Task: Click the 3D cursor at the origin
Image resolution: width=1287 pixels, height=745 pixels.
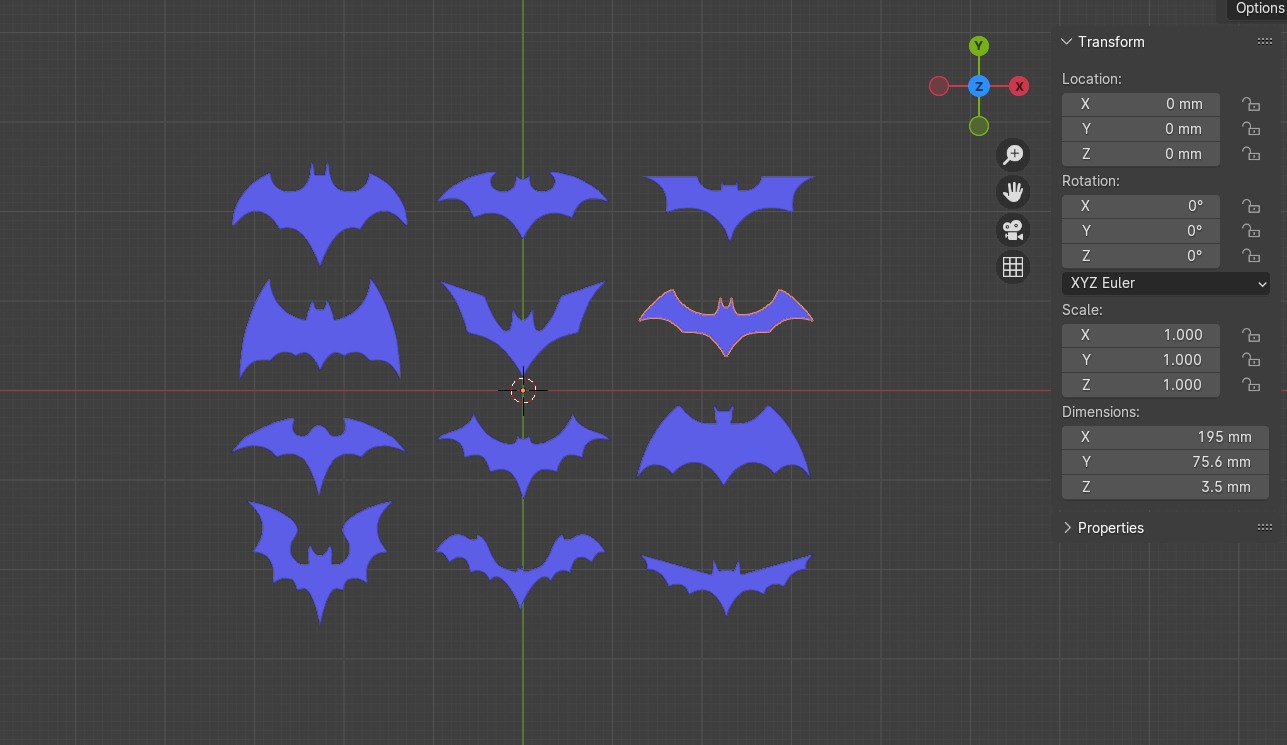Action: 523,390
